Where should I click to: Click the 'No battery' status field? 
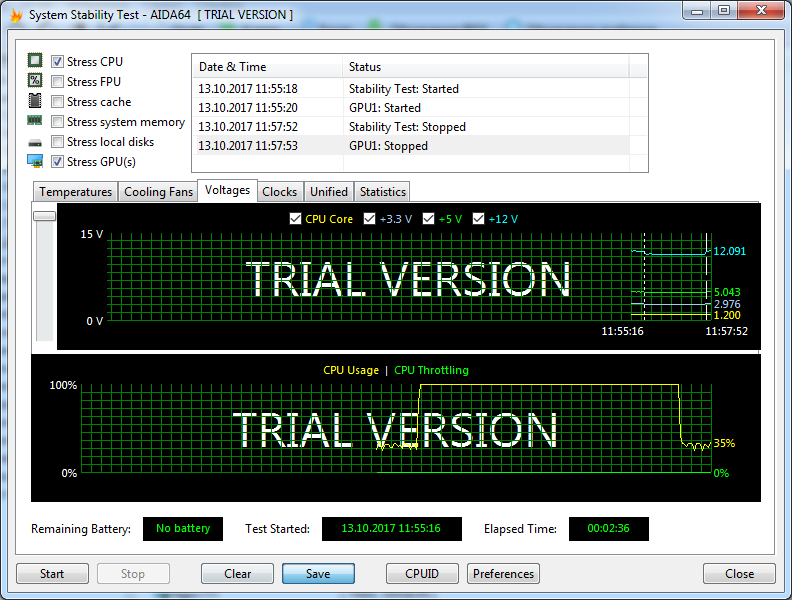tap(183, 529)
